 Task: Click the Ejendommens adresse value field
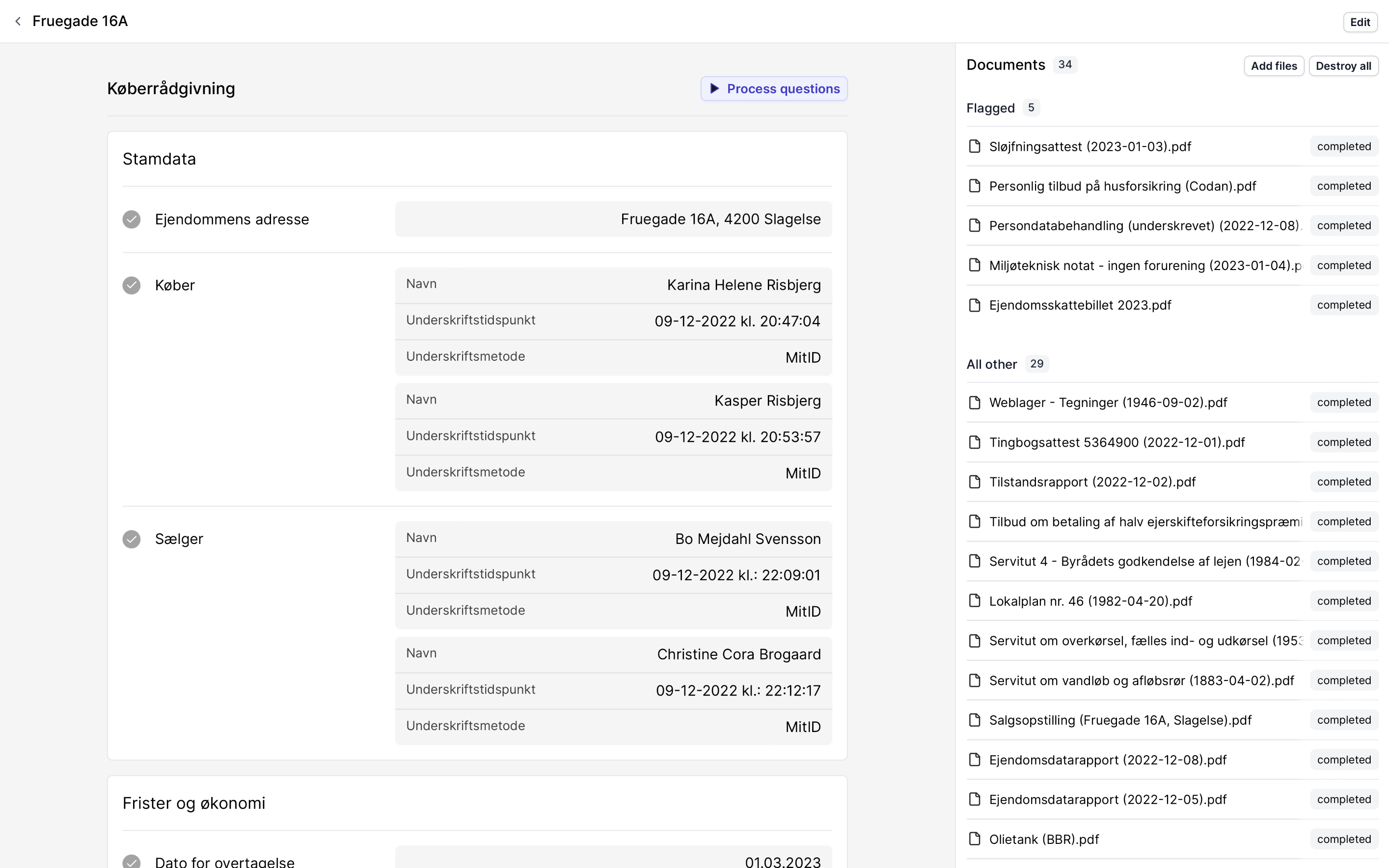click(x=613, y=219)
